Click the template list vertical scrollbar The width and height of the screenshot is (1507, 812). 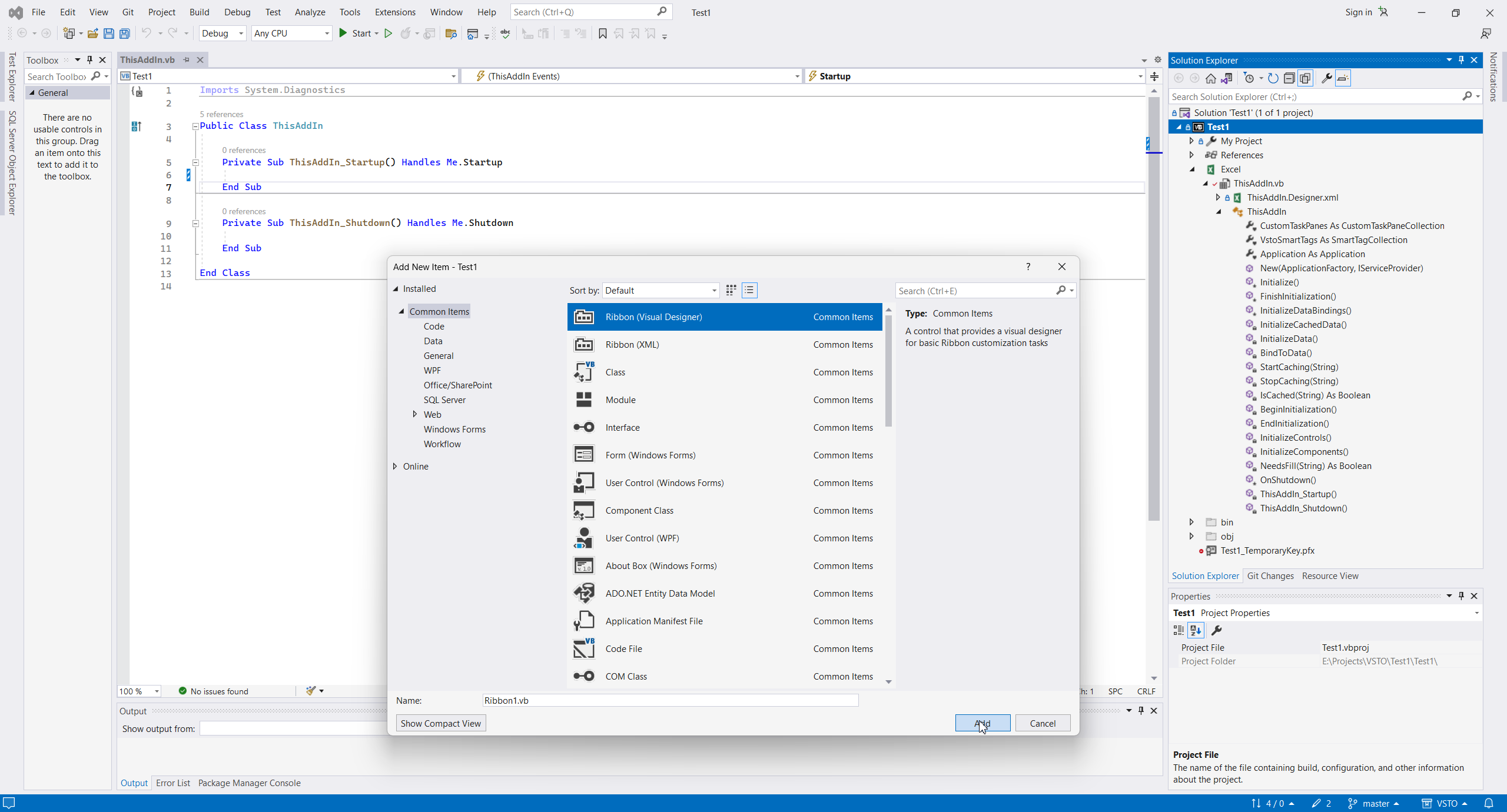888,371
